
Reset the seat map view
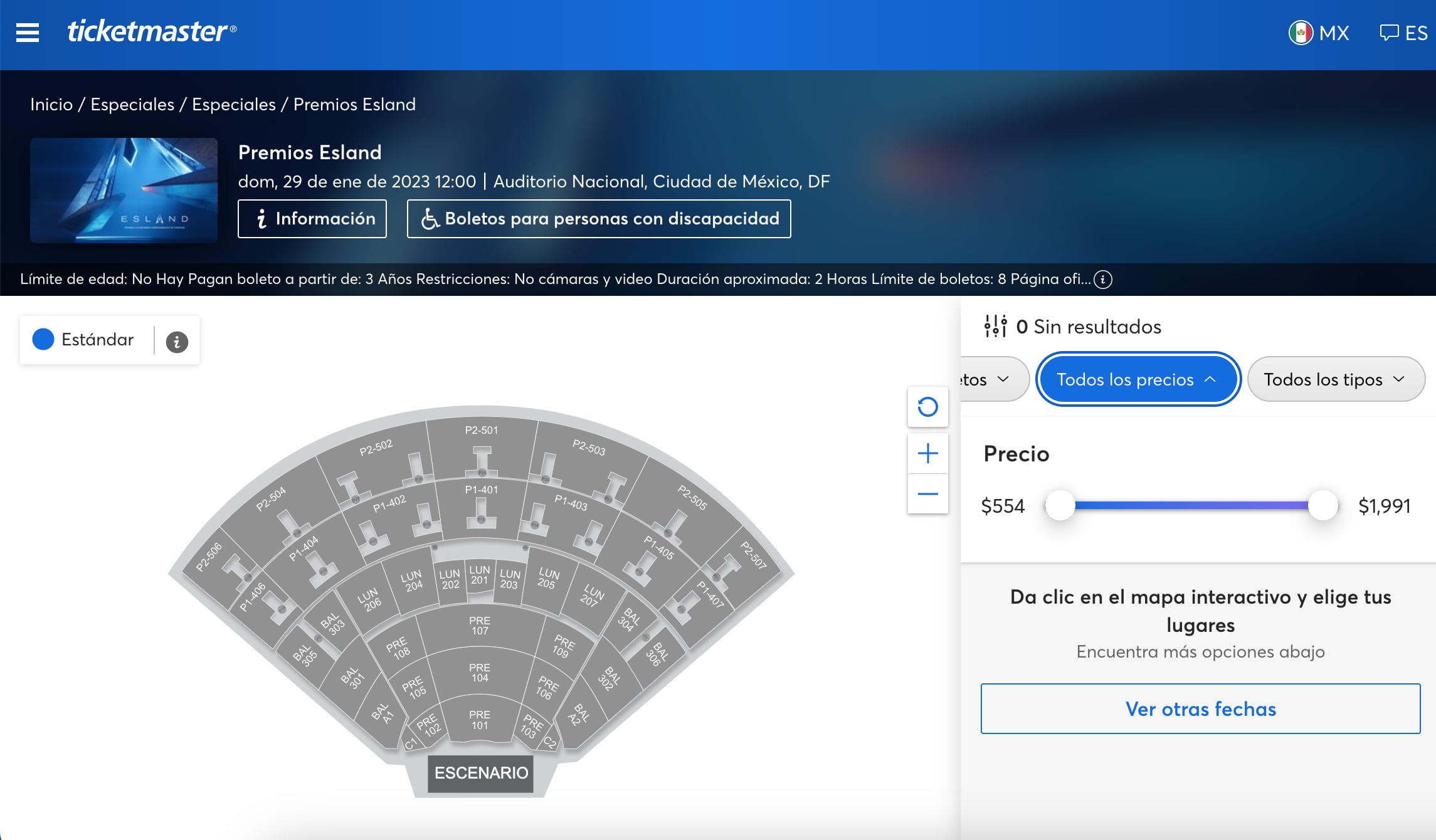pyautogui.click(x=927, y=407)
